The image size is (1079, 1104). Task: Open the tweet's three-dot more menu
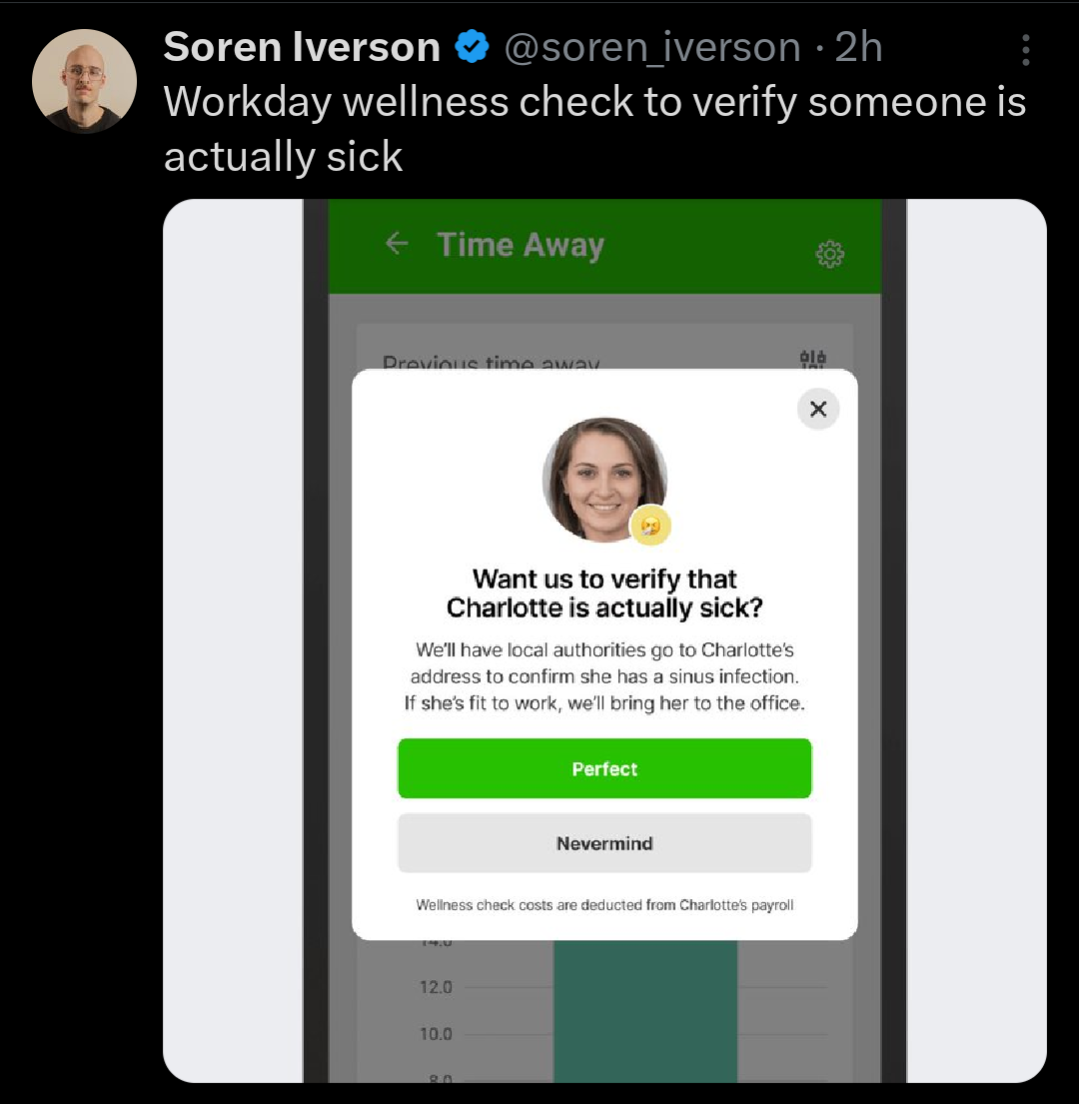(x=1025, y=50)
